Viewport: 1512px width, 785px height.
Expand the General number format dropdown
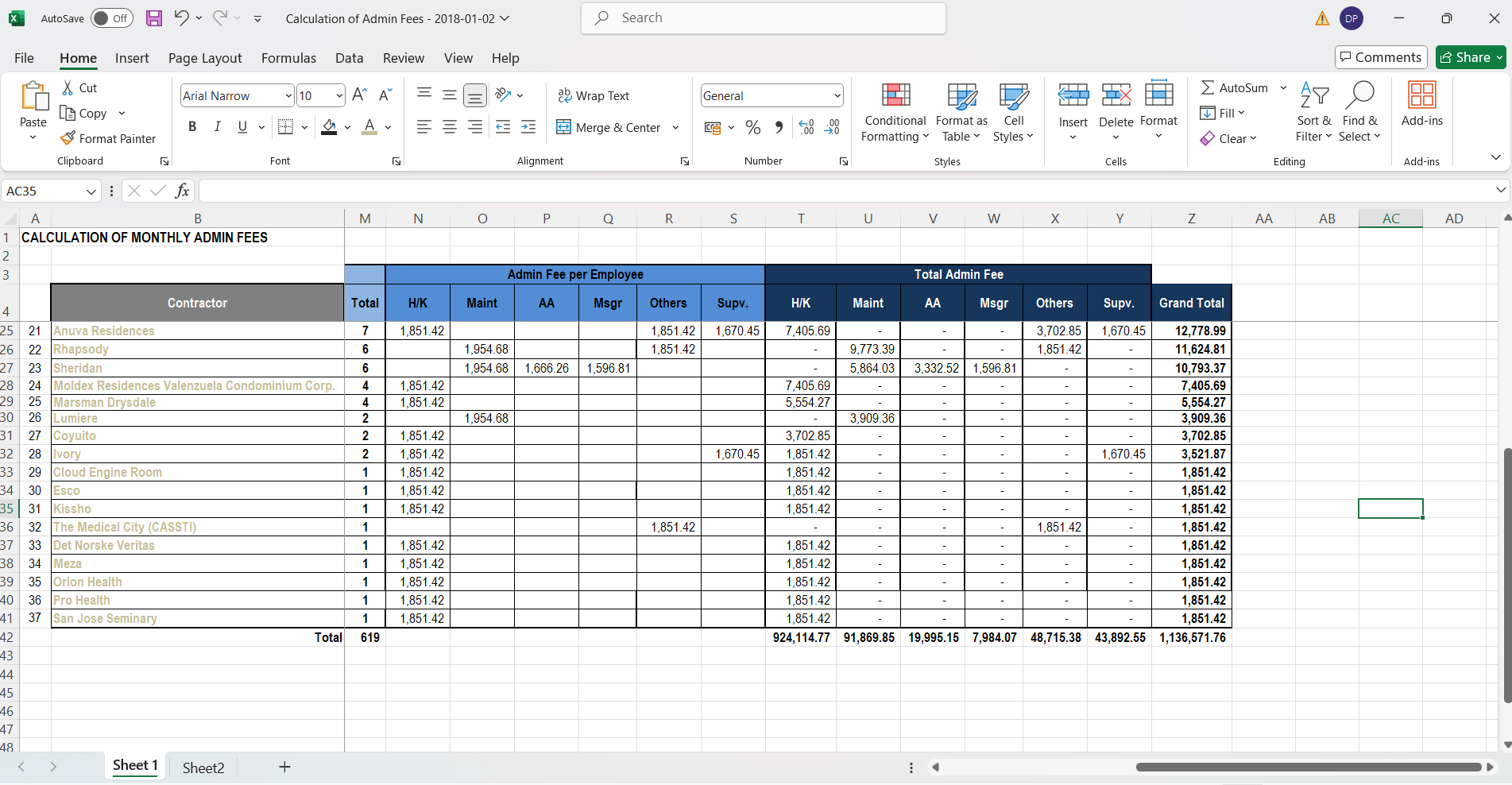click(x=837, y=95)
